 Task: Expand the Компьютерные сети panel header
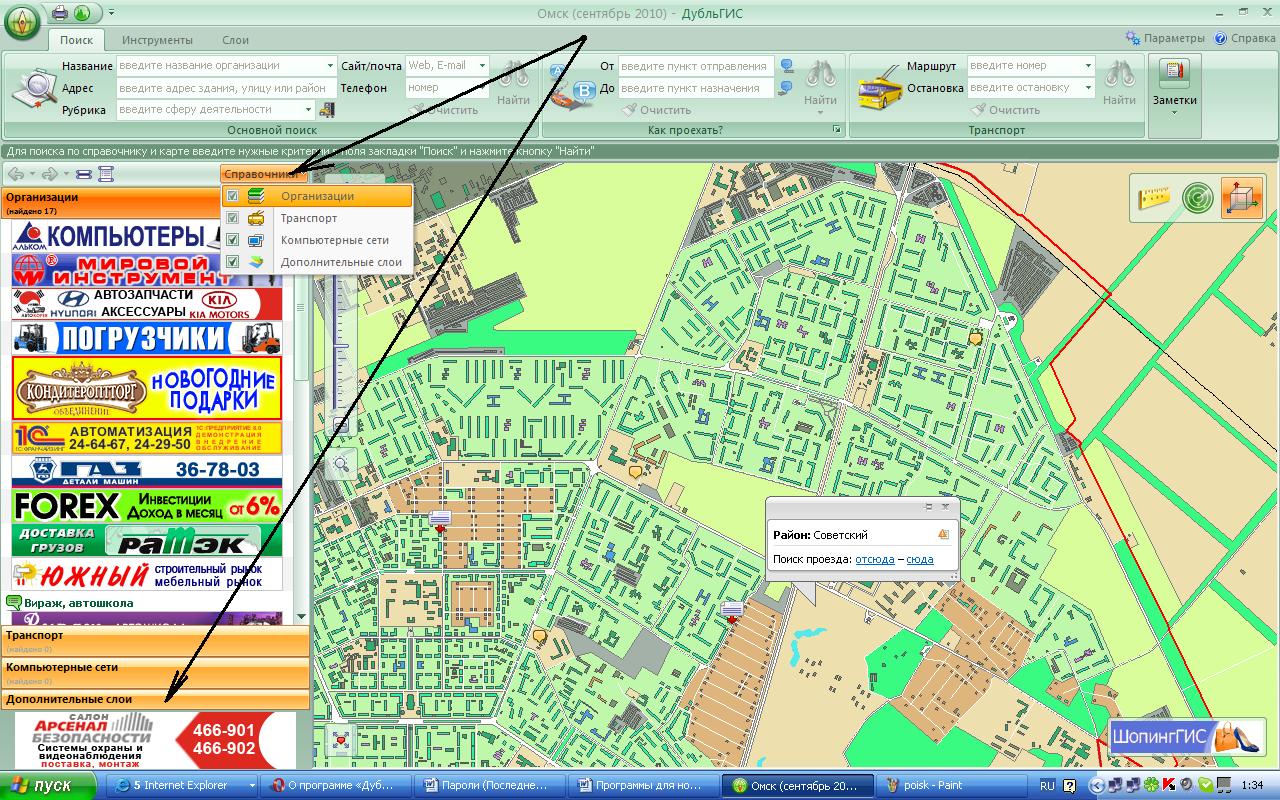pos(155,672)
